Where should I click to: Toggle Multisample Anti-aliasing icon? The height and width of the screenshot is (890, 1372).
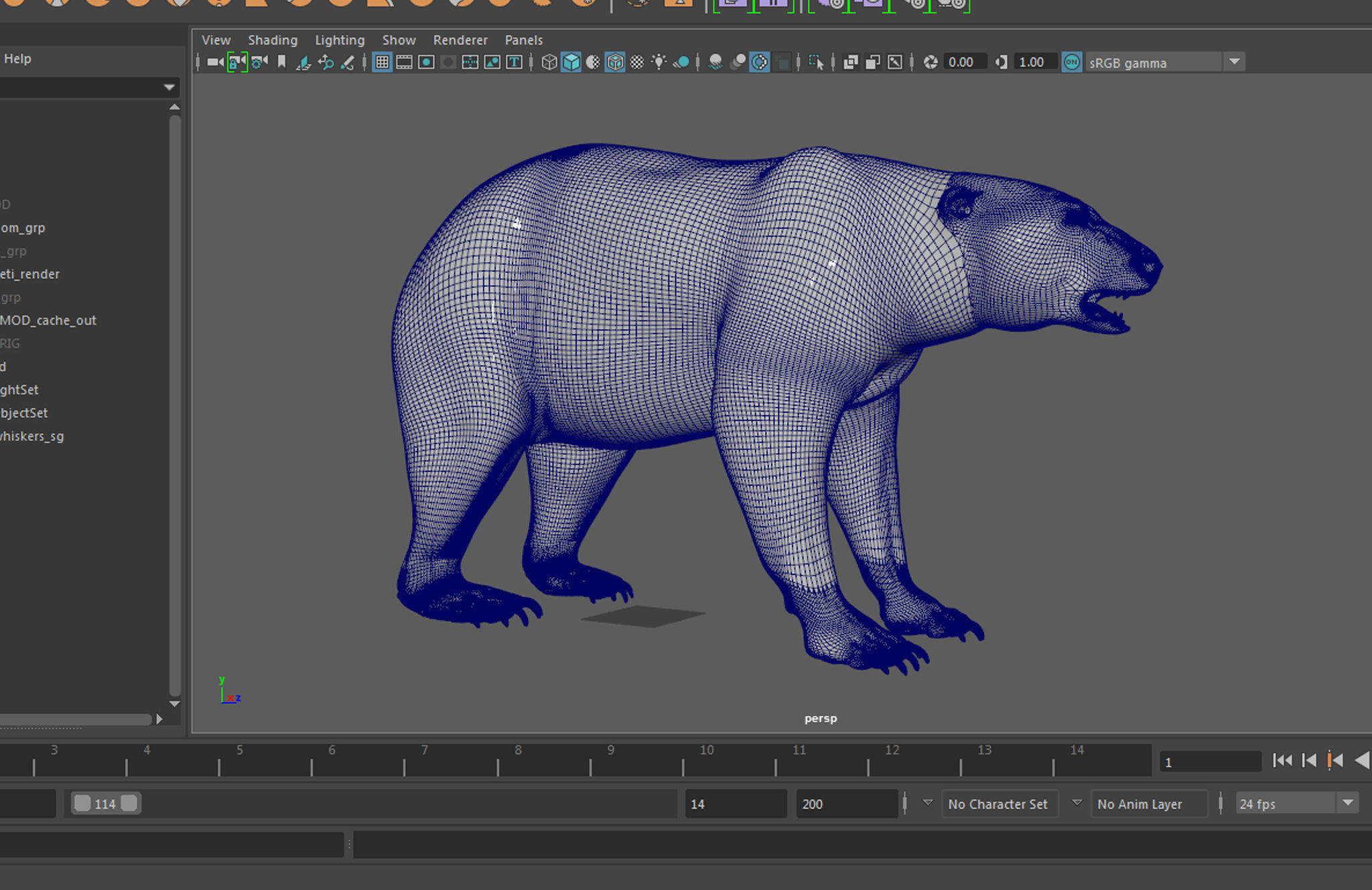point(760,62)
